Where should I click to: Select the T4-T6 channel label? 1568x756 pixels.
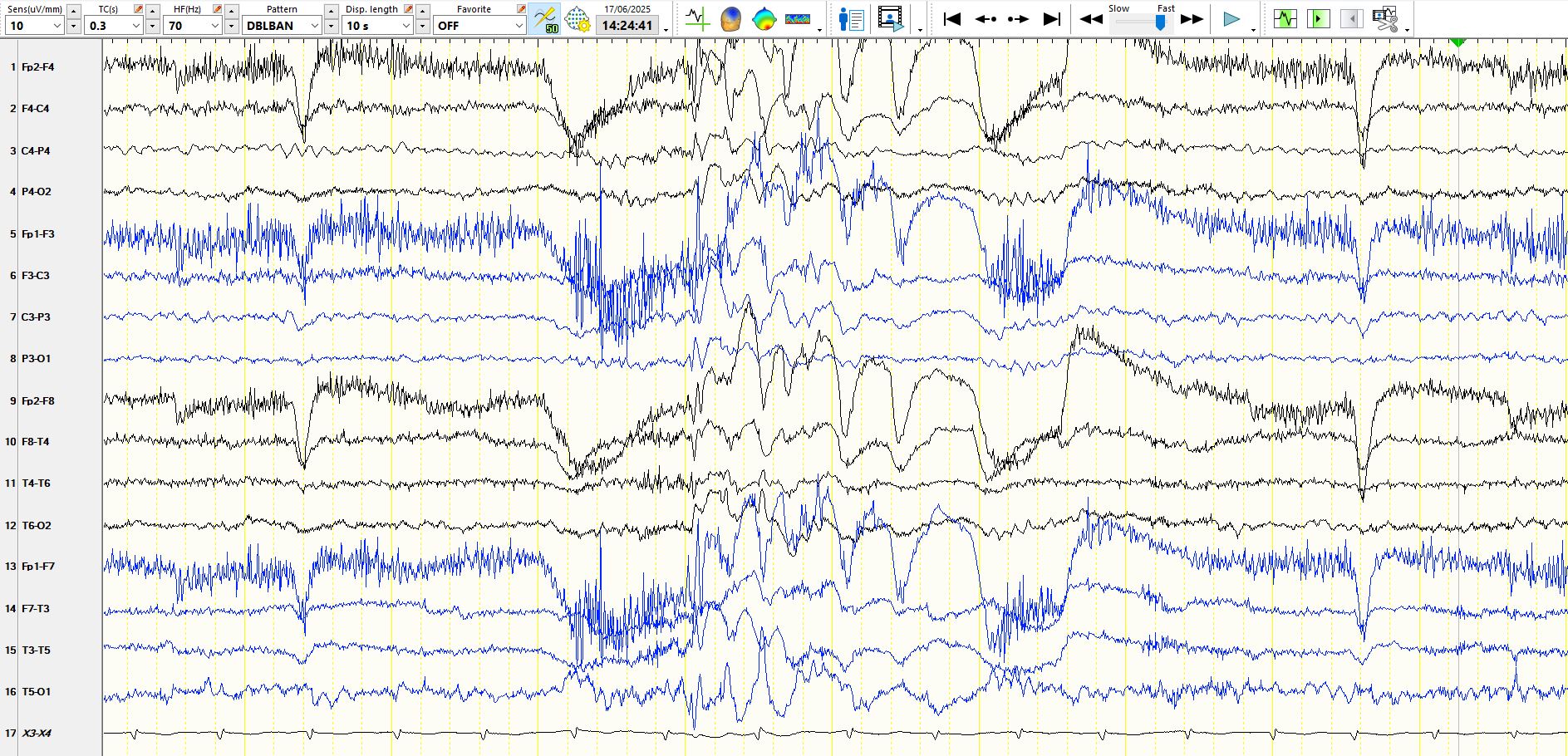point(36,484)
